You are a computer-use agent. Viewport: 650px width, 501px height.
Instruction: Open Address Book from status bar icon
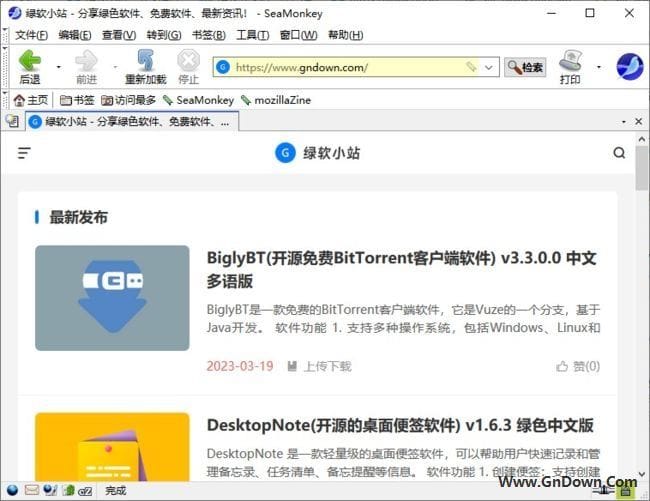[x=68, y=491]
